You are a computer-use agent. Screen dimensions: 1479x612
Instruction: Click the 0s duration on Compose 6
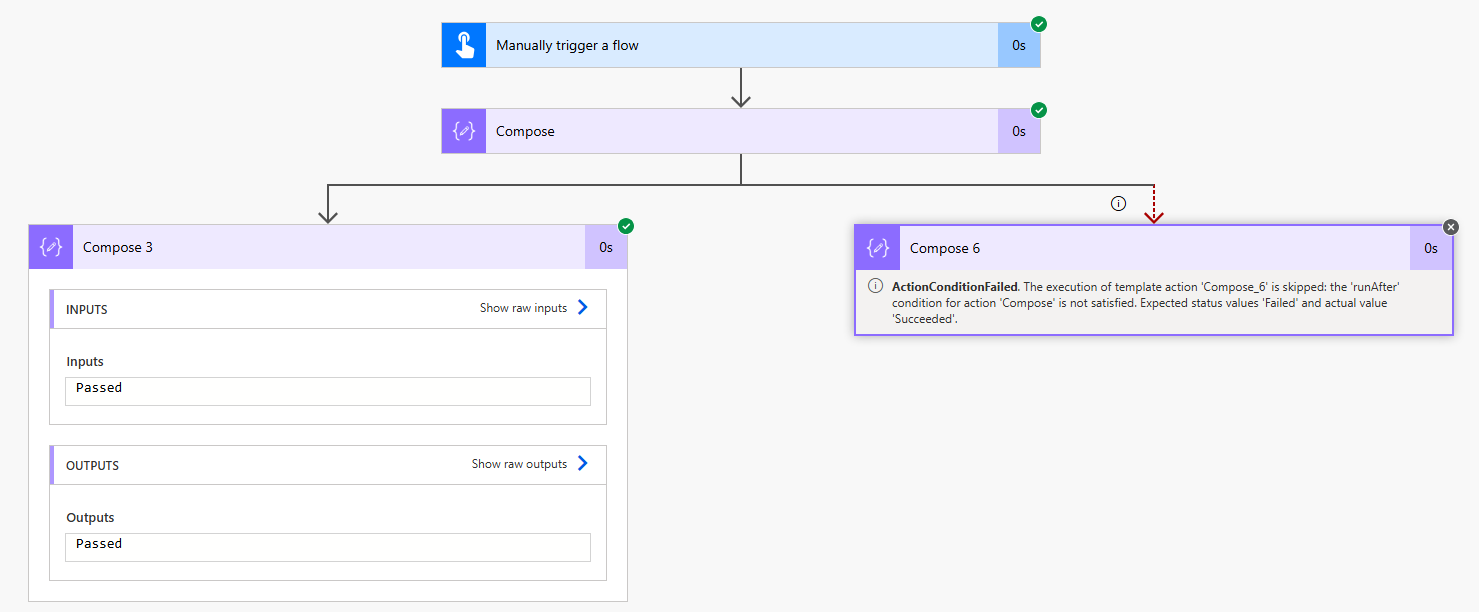(x=1431, y=248)
